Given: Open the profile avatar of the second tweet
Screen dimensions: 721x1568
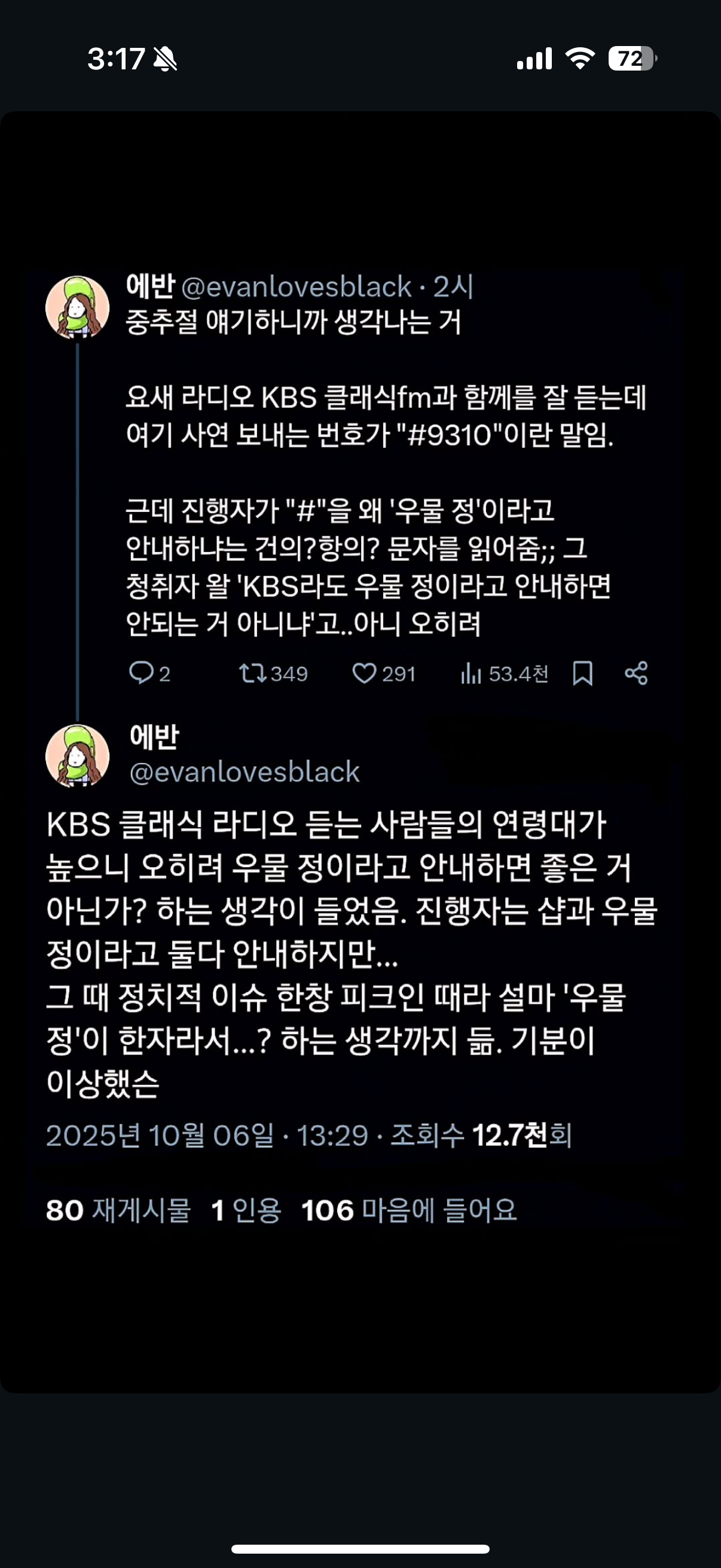Looking at the screenshot, I should [x=77, y=756].
